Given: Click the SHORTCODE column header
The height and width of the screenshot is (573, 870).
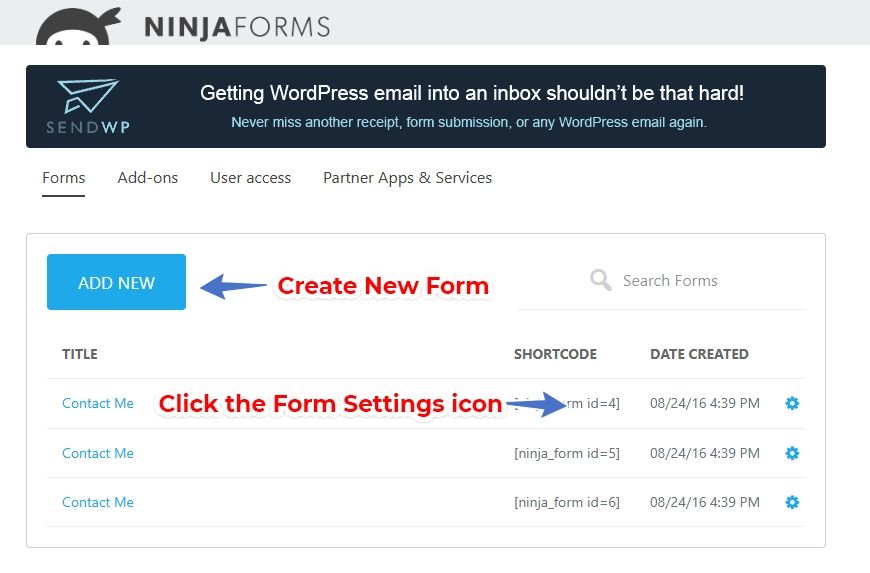Looking at the screenshot, I should click(x=555, y=354).
